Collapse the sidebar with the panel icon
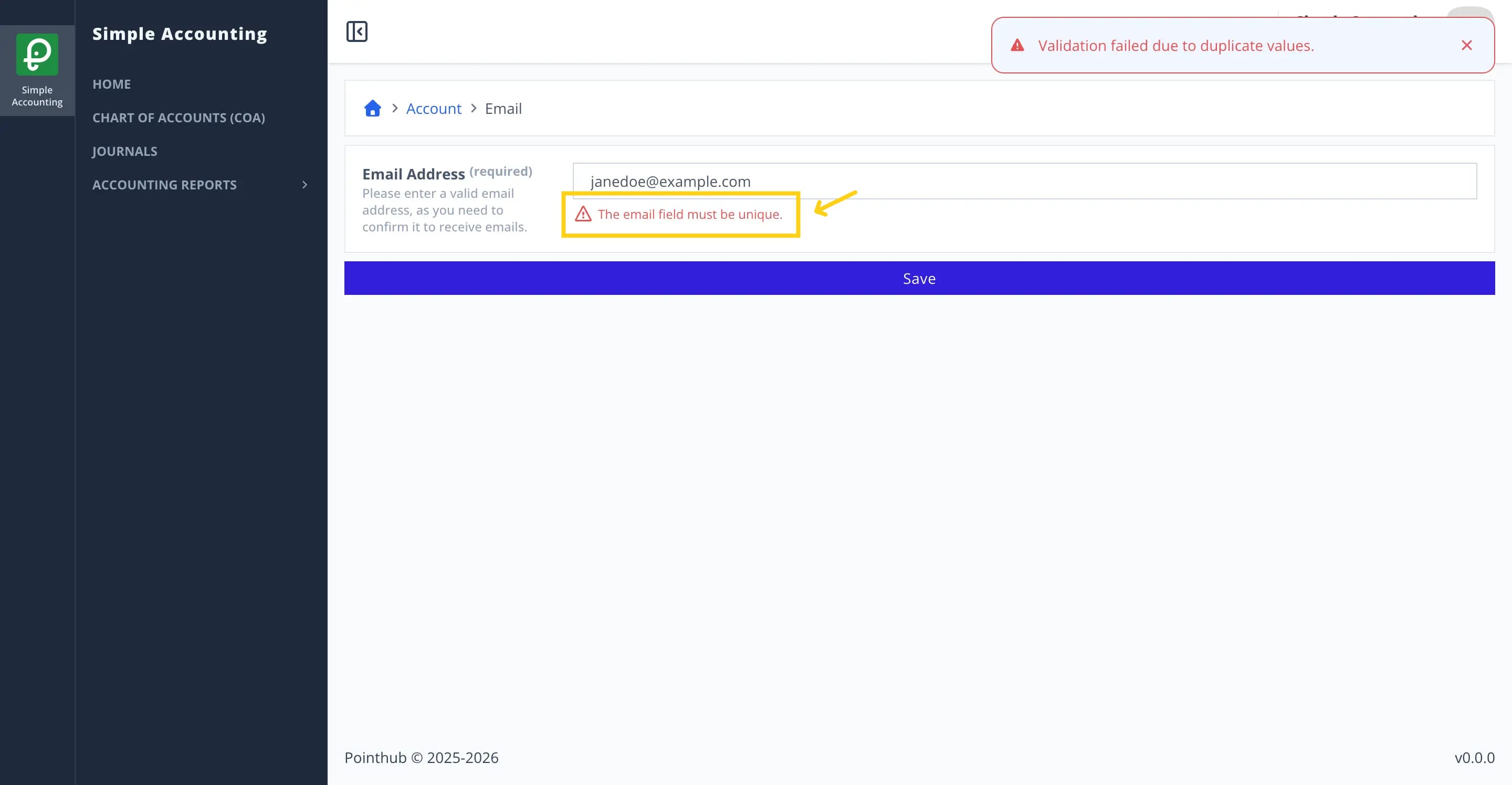 tap(356, 31)
